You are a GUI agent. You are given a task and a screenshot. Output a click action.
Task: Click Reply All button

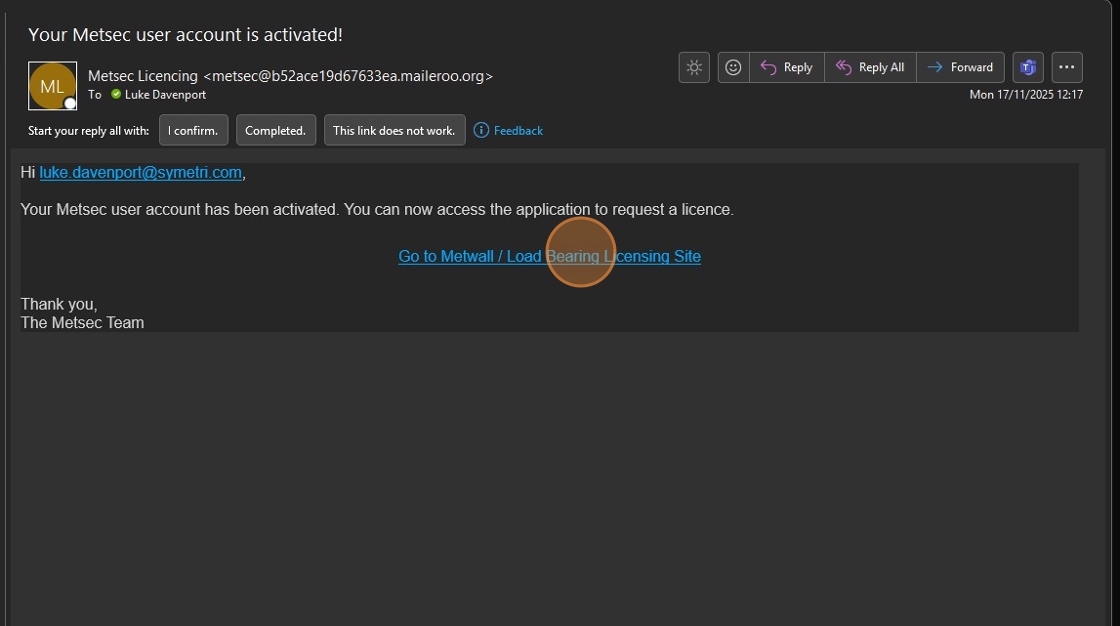click(x=870, y=67)
